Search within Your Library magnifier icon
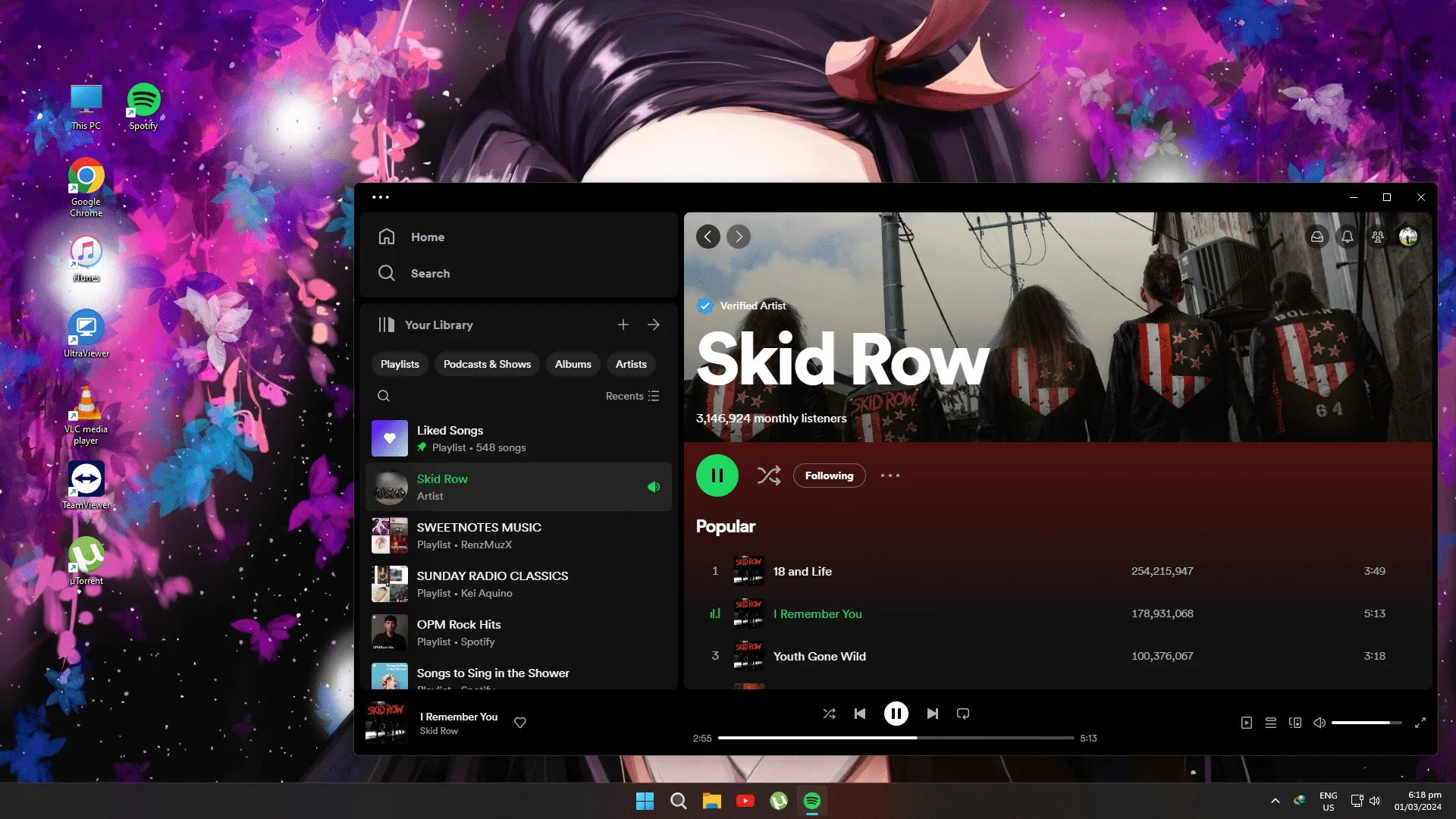The height and width of the screenshot is (819, 1456). [x=384, y=396]
